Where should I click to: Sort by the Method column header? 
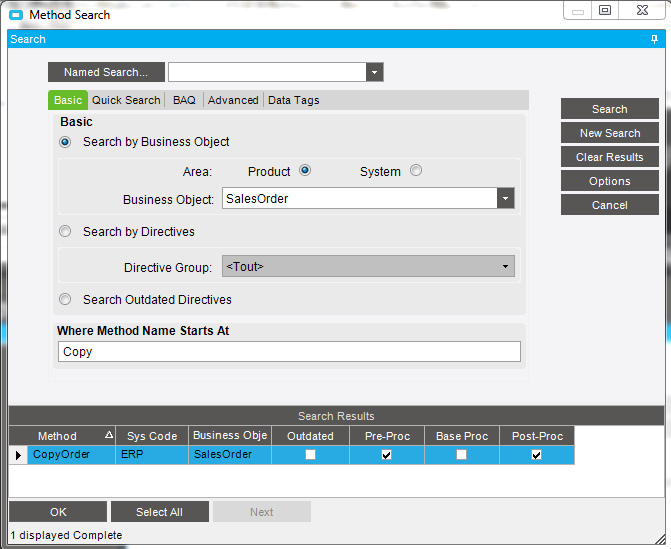point(62,436)
